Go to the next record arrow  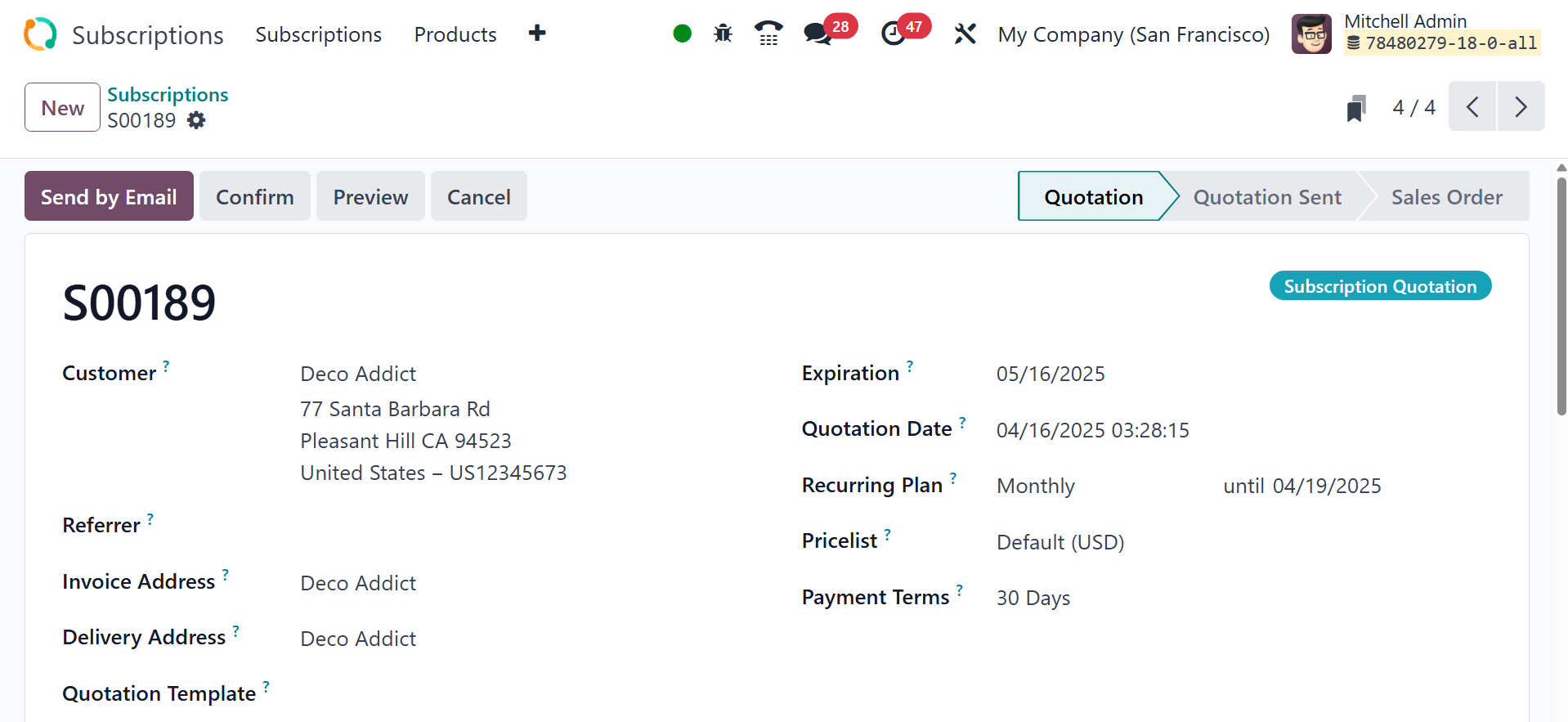tap(1521, 107)
